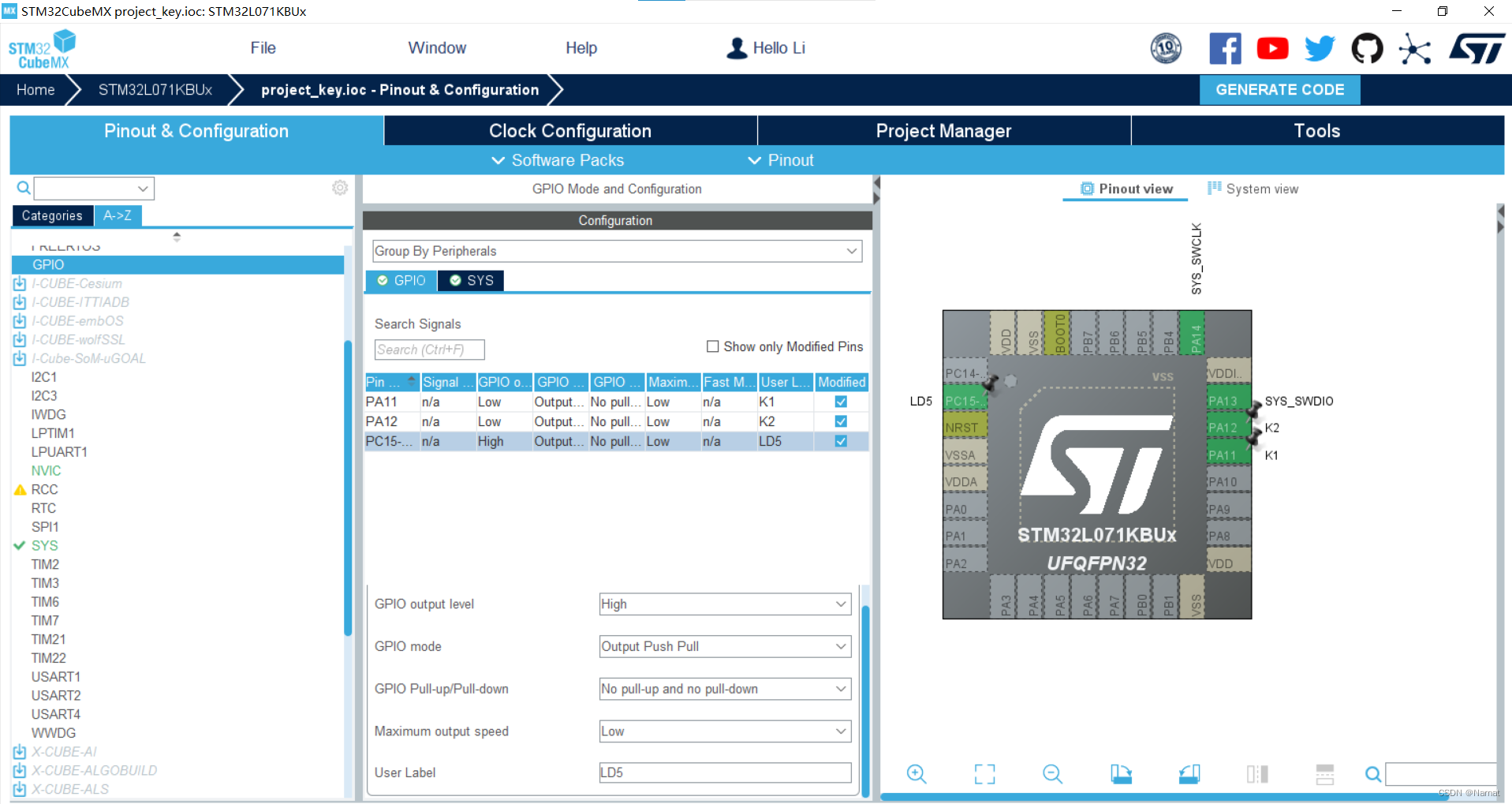This screenshot has height=804, width=1512.
Task: Click the User Label field containing LD5
Action: [726, 773]
